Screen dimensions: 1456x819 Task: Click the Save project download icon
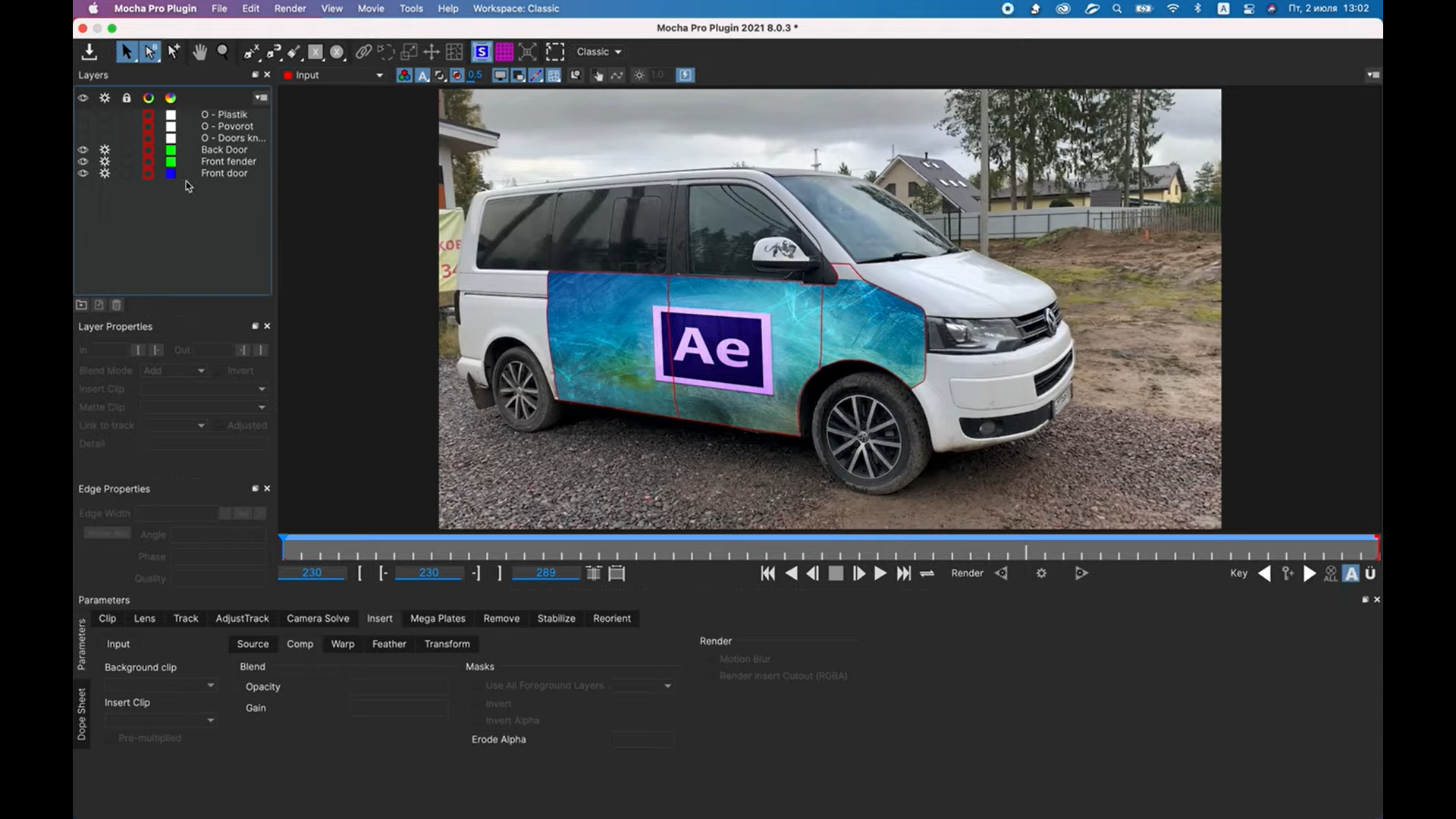(x=89, y=52)
